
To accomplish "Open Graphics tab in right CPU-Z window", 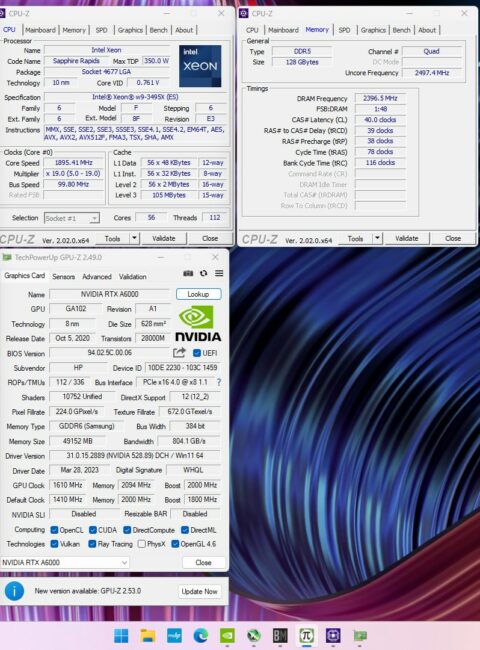I will 373,30.
